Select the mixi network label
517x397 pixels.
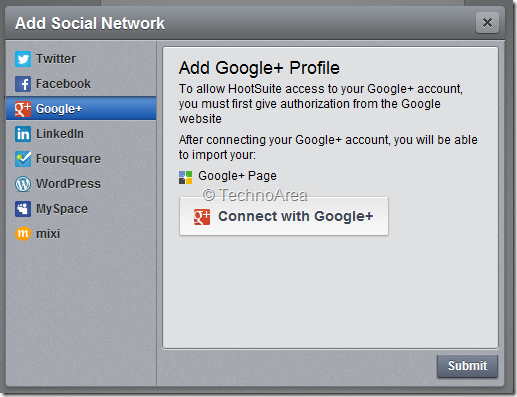coord(48,234)
